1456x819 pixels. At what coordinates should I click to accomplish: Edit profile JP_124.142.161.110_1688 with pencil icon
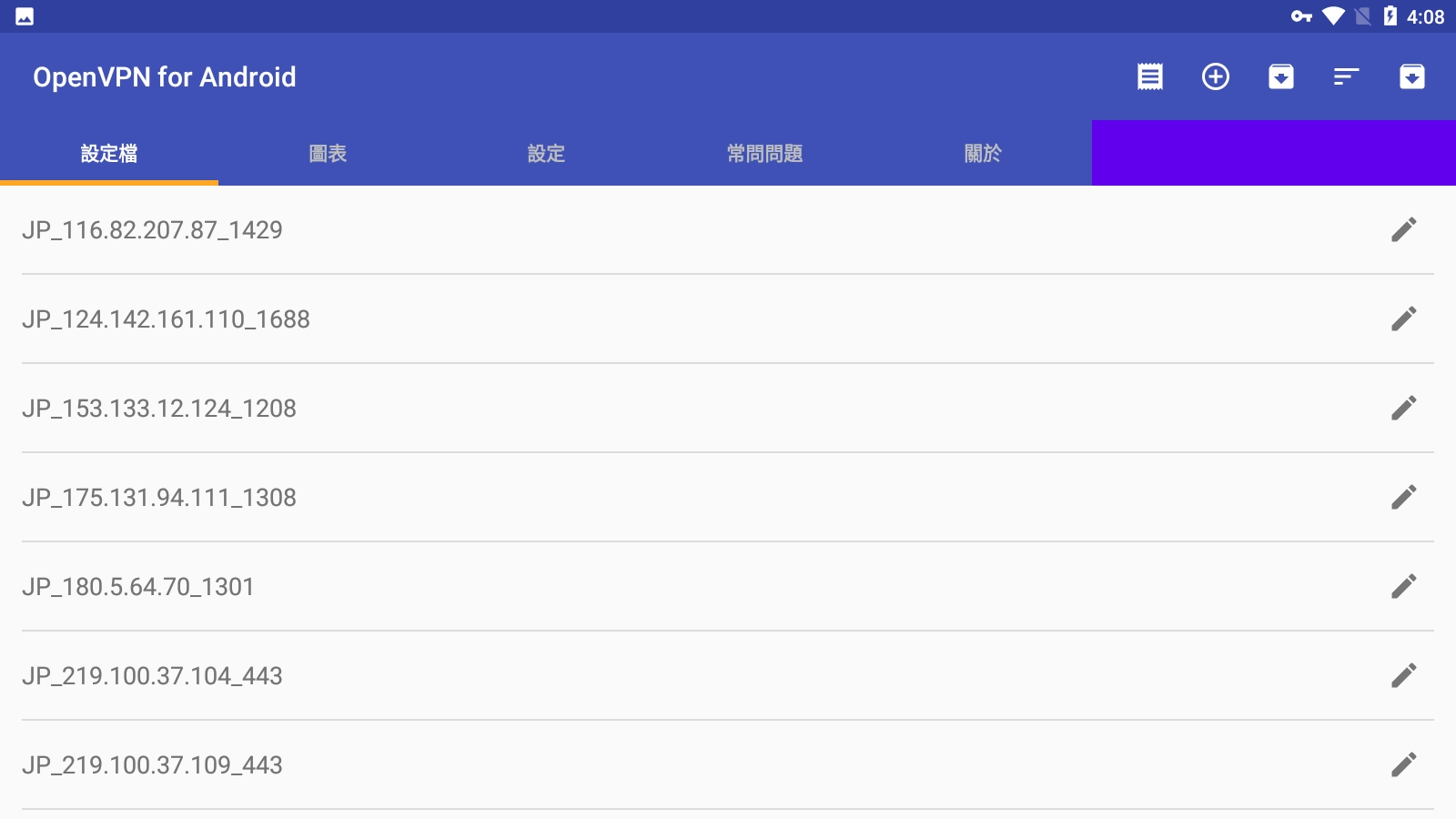(1404, 318)
